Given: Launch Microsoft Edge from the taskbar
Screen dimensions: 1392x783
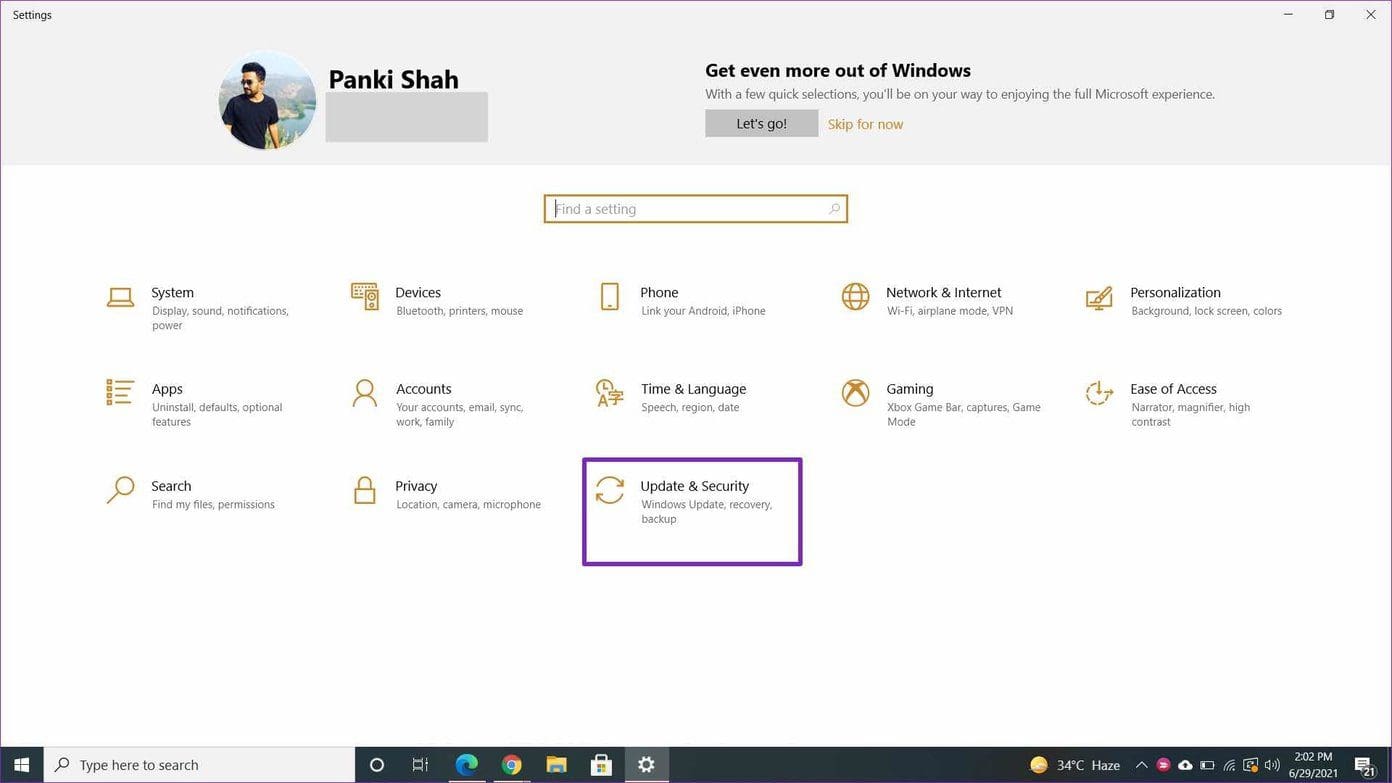Looking at the screenshot, I should [x=466, y=765].
